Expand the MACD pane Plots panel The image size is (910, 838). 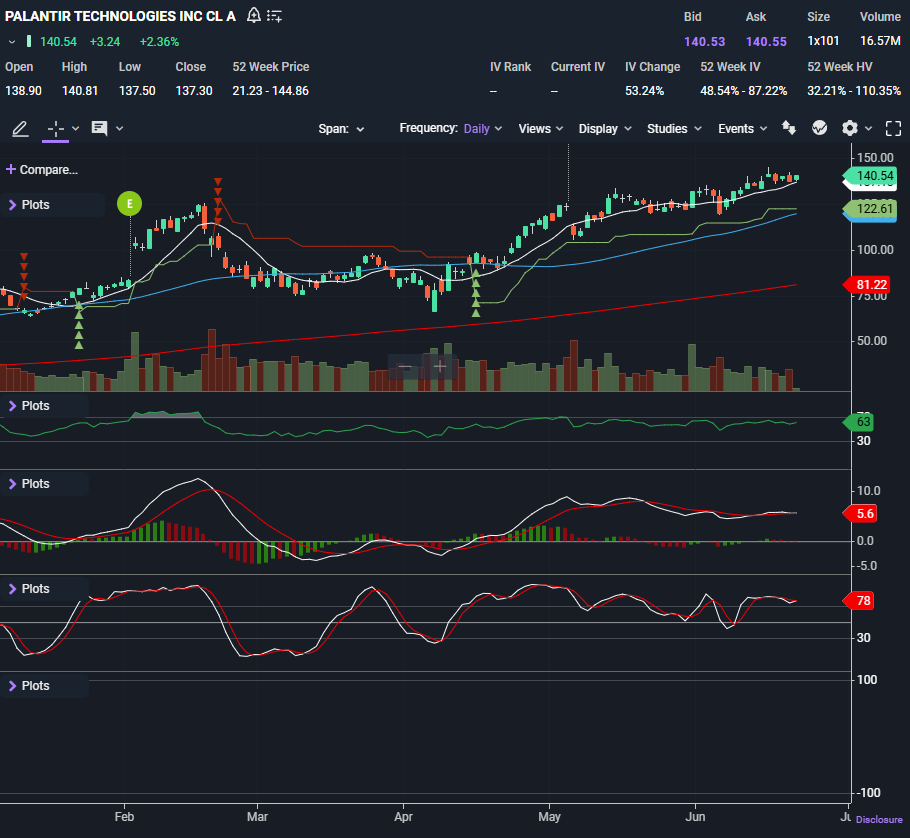coord(29,484)
